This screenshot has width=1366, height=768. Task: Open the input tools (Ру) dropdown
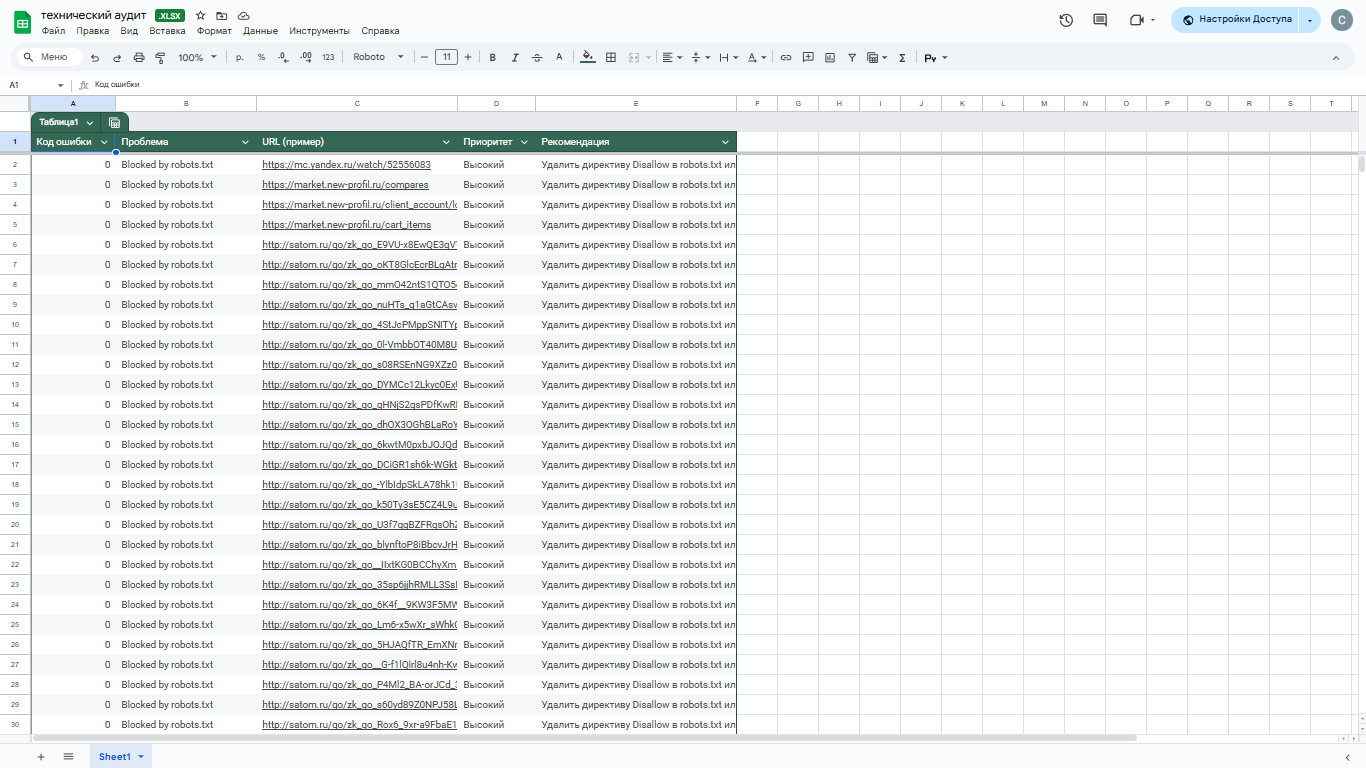coord(936,58)
